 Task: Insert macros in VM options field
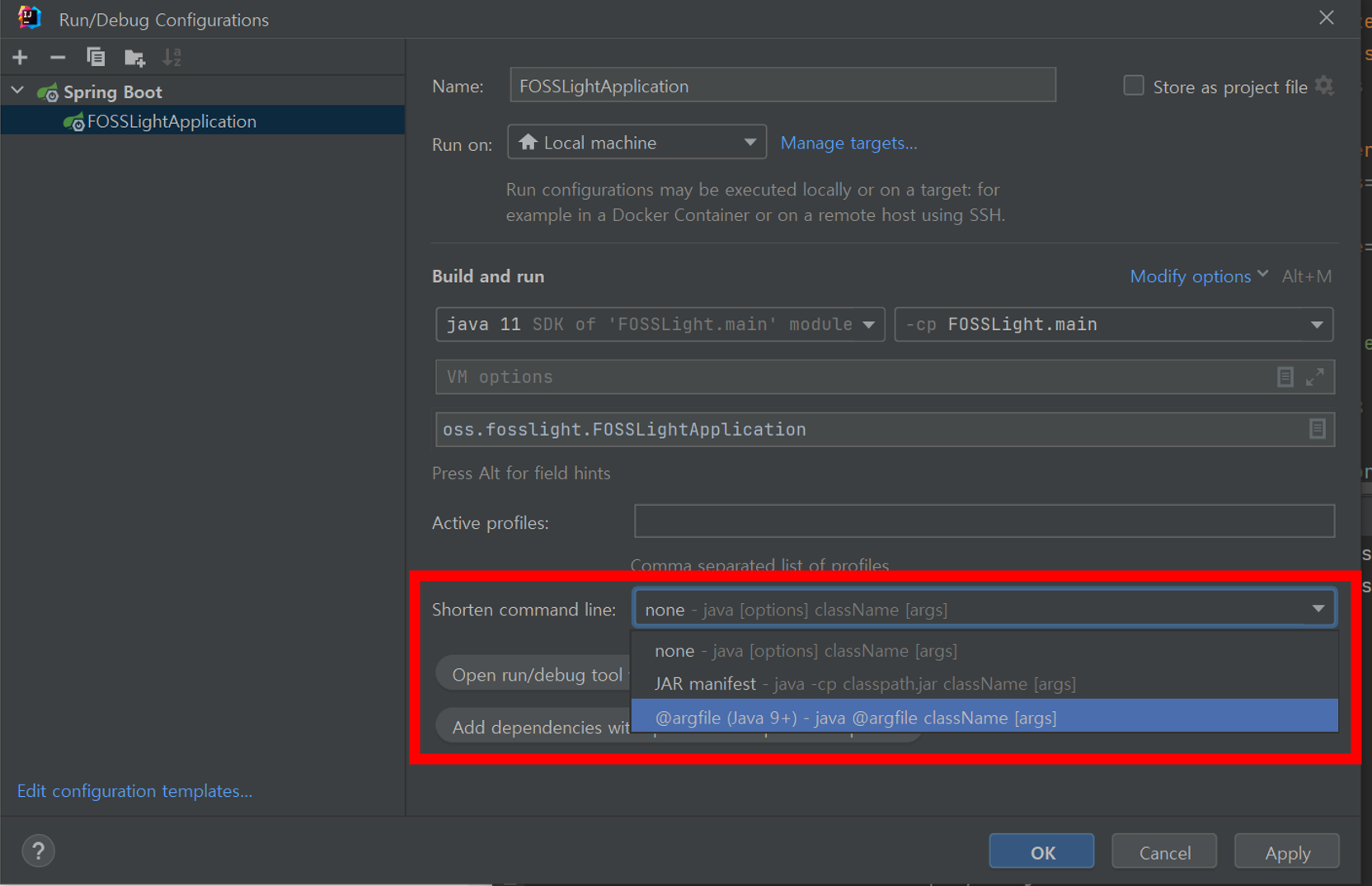point(1285,377)
